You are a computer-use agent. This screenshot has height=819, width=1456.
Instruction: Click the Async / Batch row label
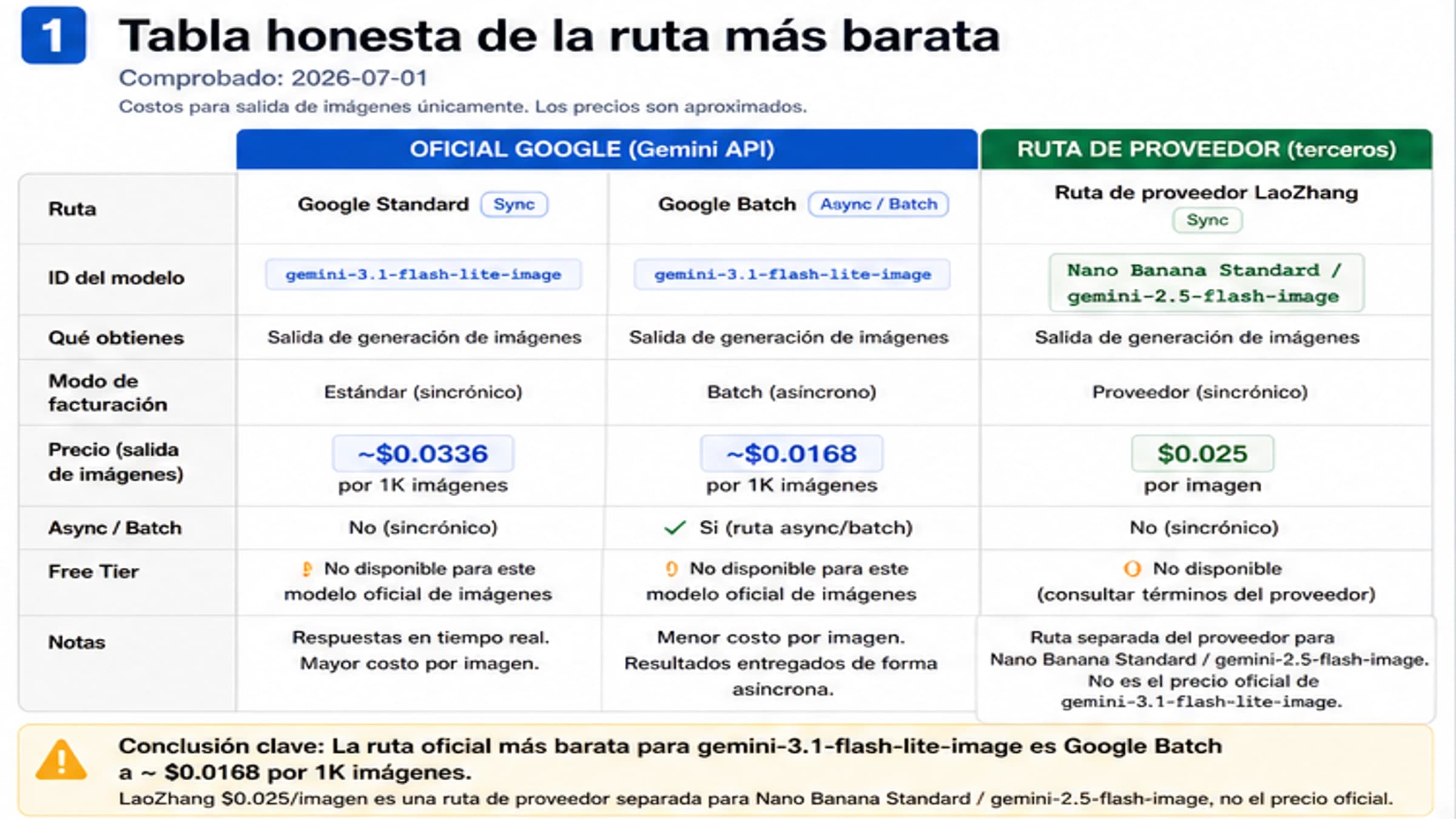(115, 528)
